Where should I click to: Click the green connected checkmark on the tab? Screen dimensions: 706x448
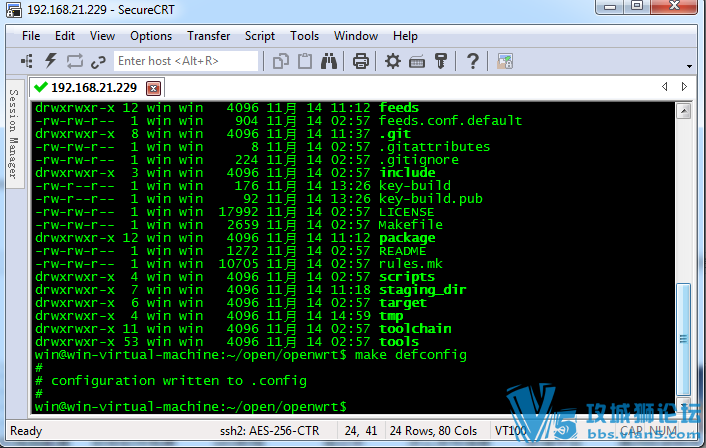(41, 87)
